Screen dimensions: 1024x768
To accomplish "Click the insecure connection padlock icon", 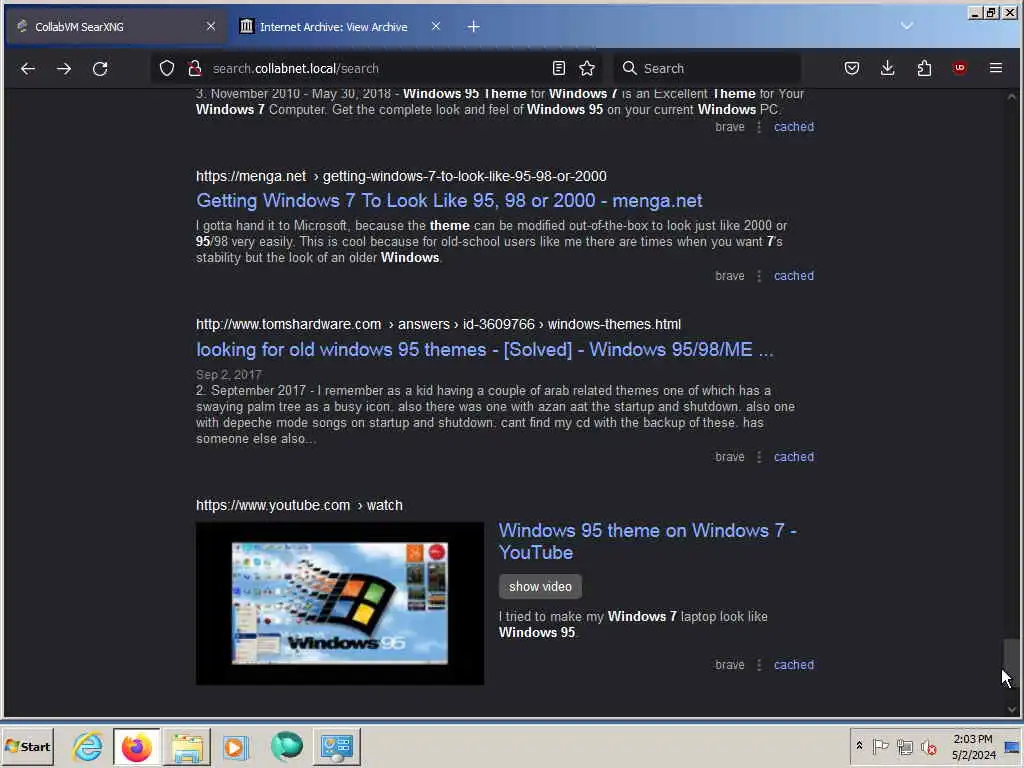I will pos(195,69).
